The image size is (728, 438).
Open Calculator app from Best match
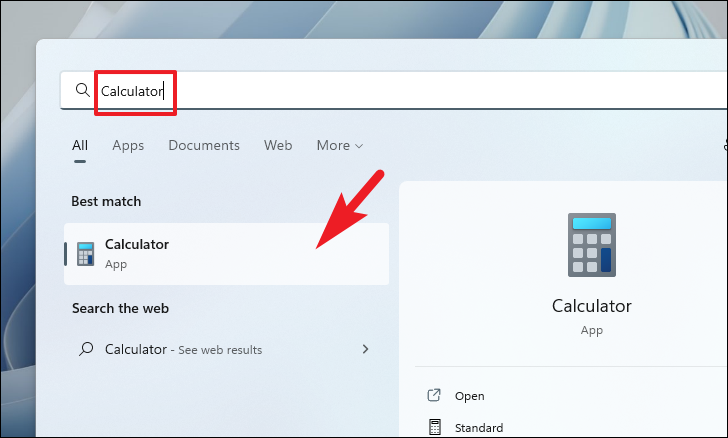point(227,254)
